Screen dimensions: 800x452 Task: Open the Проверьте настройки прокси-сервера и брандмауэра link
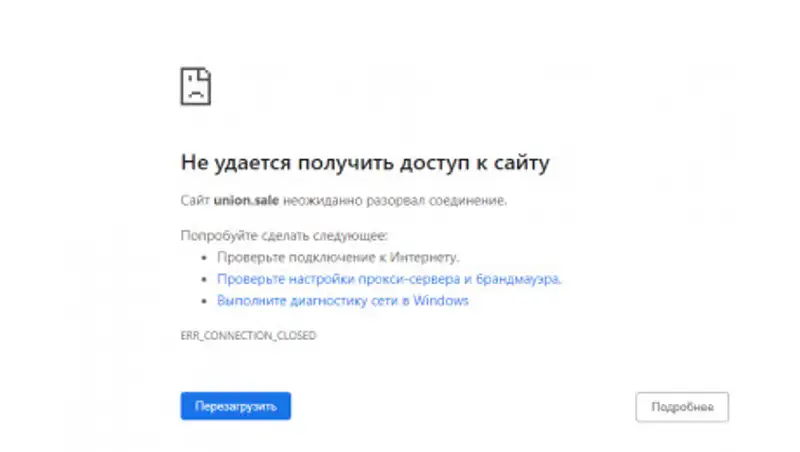point(389,279)
